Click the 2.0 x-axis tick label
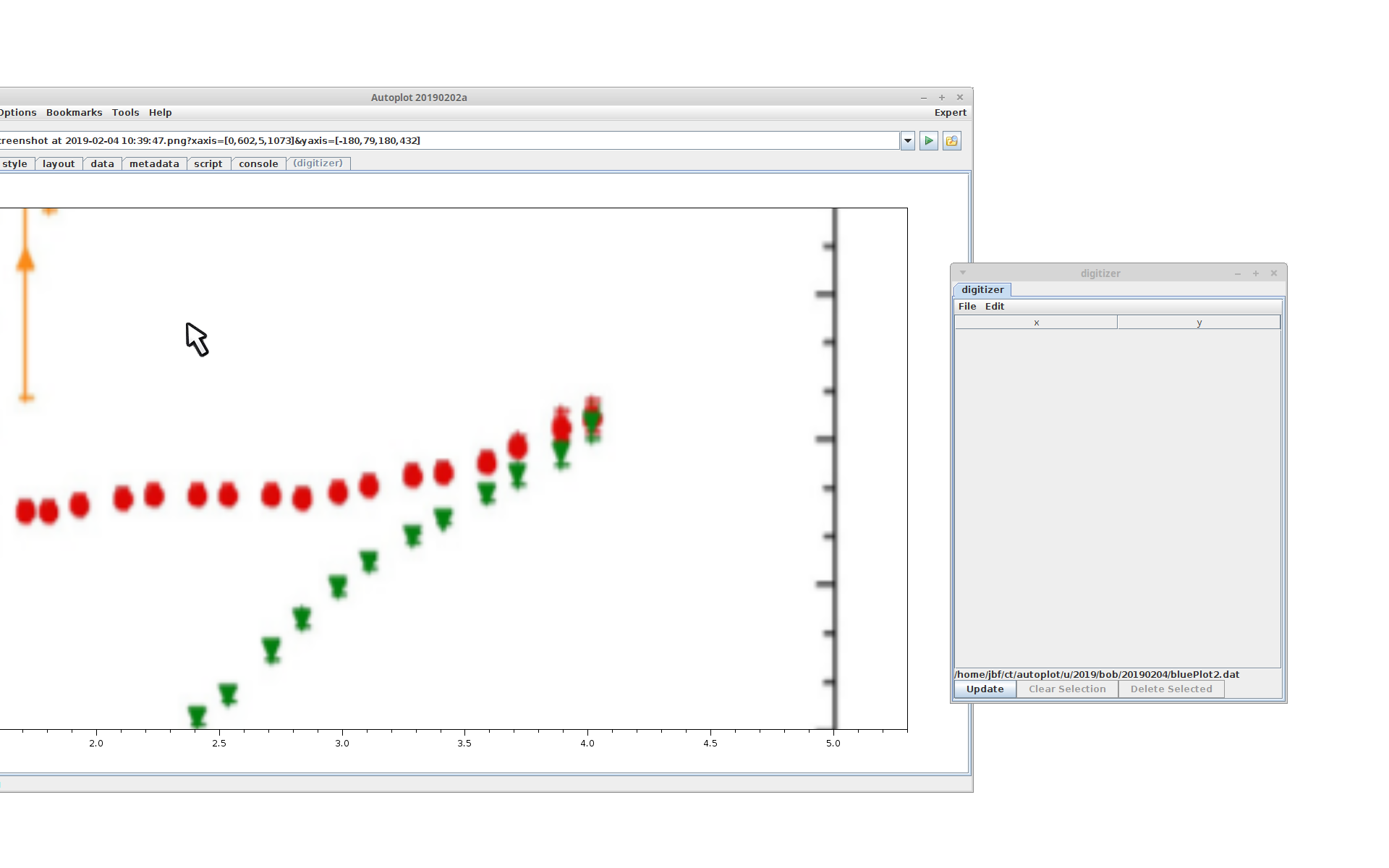 pos(96,744)
